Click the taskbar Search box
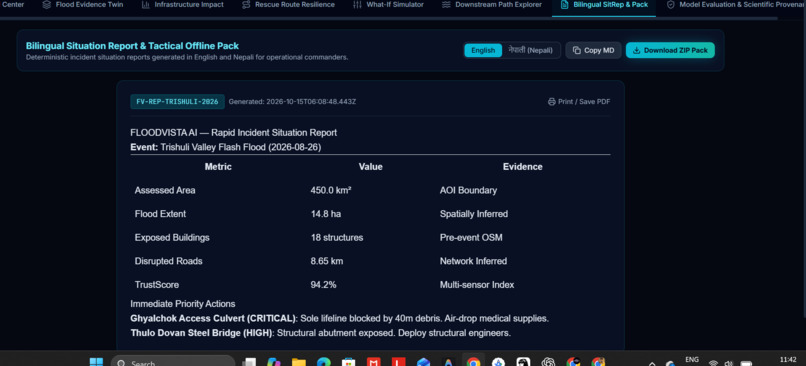806x366 pixels. [173, 361]
